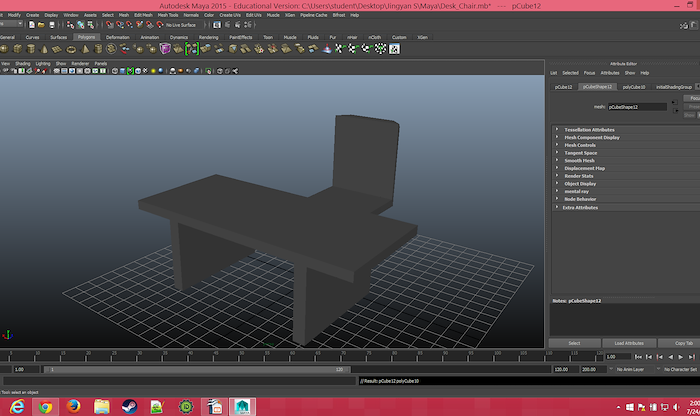Open the viewport Shading menu
This screenshot has width=700, height=416.
[23, 63]
